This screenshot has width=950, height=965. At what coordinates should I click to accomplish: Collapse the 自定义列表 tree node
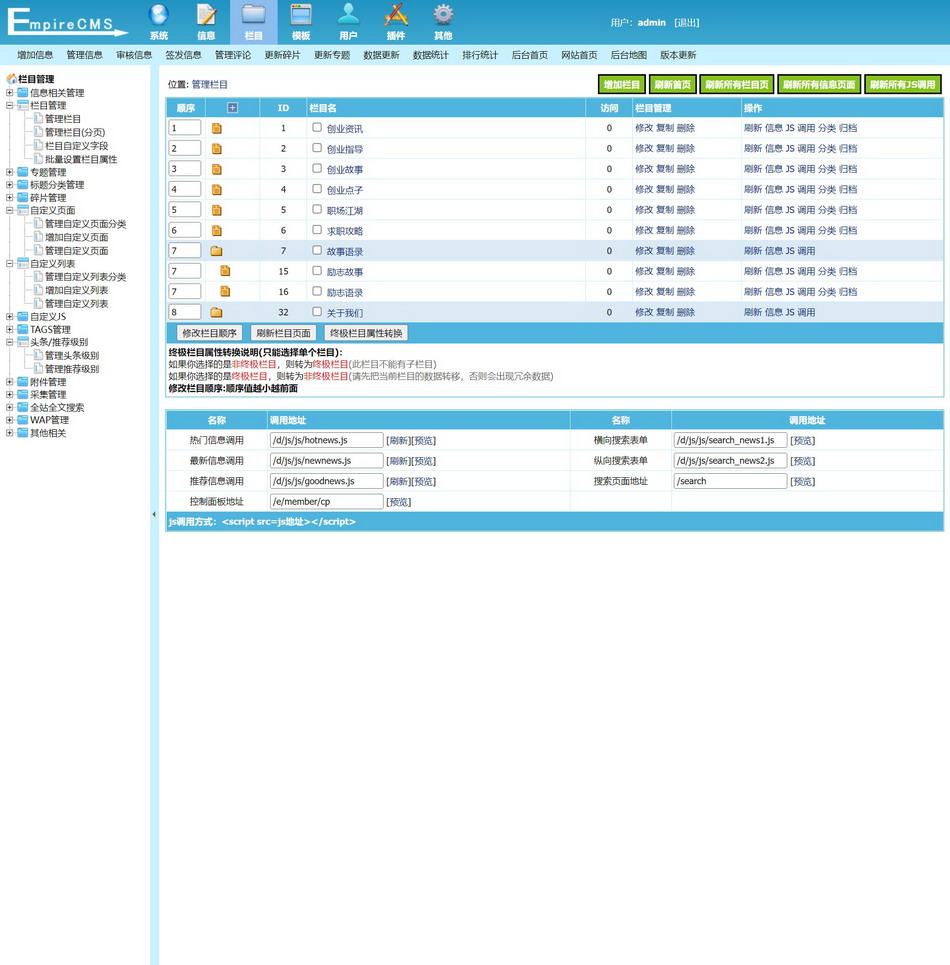(x=10, y=263)
